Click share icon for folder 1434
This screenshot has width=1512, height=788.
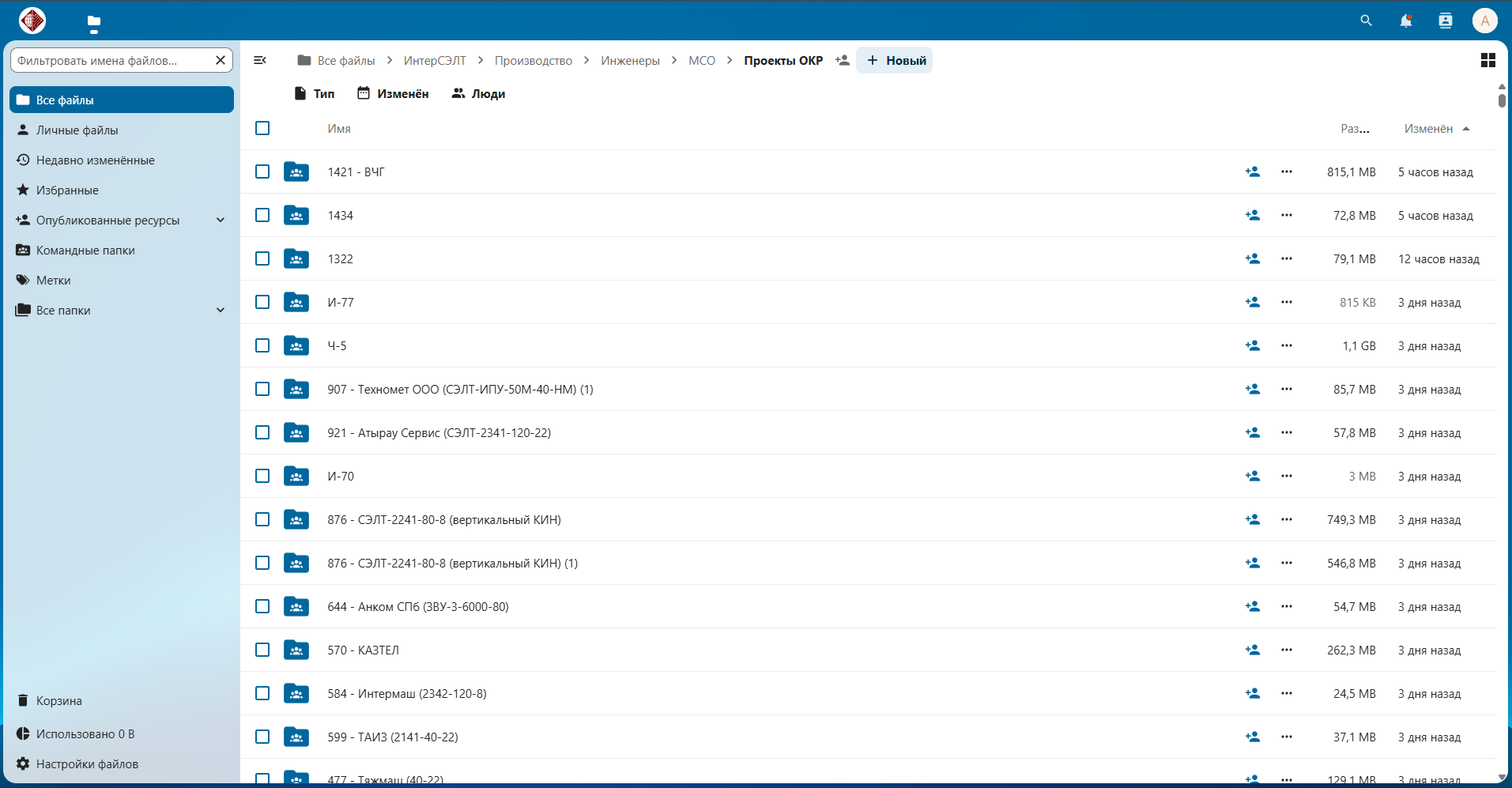click(x=1253, y=215)
